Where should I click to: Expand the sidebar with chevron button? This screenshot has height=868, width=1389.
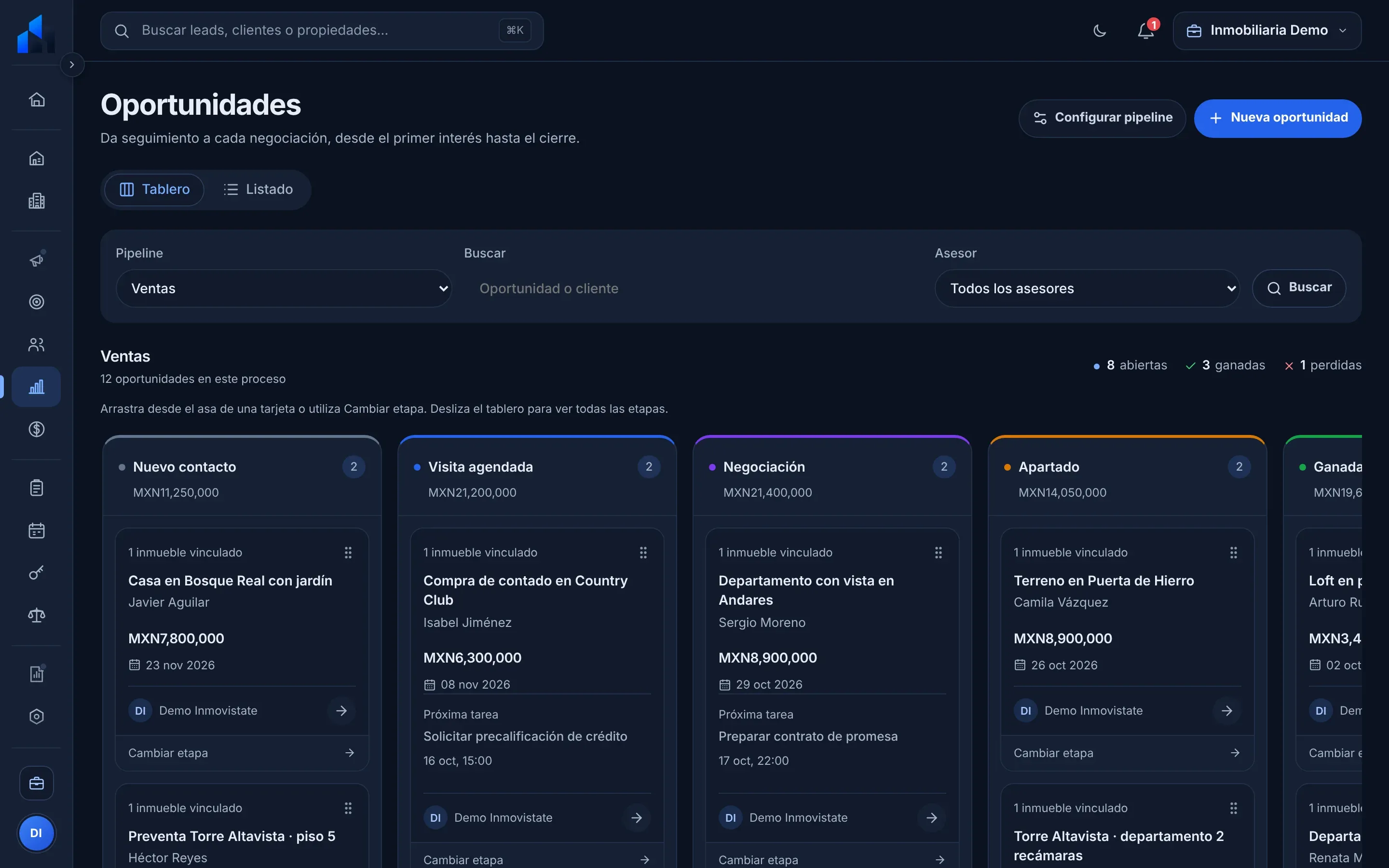pyautogui.click(x=72, y=64)
